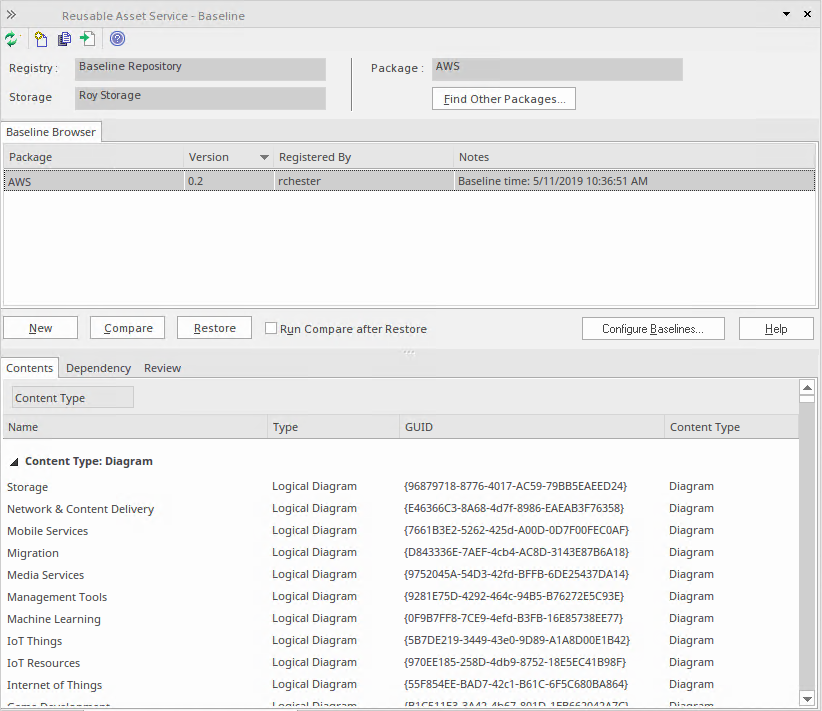Open Configure Baselines dialog

653,329
